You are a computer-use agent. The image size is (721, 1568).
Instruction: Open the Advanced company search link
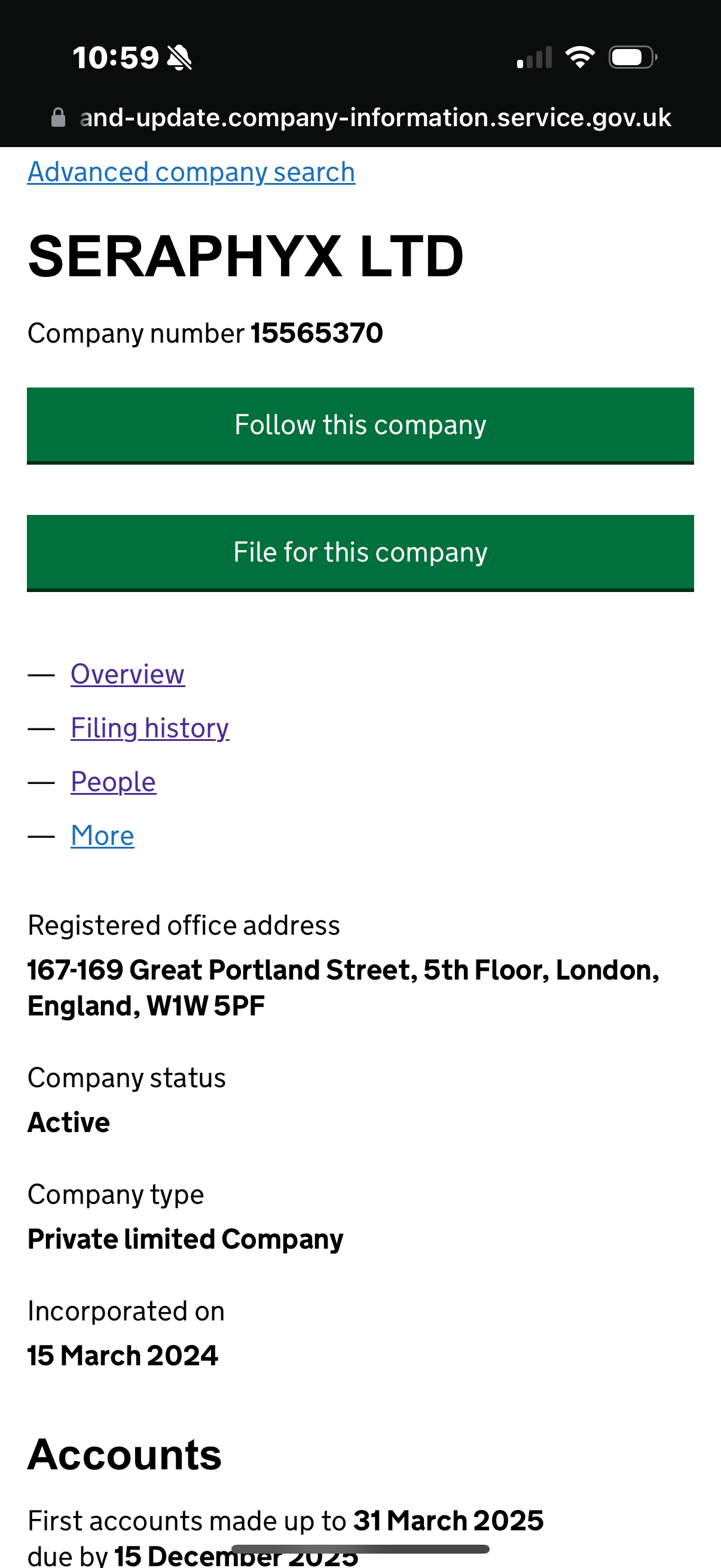191,172
